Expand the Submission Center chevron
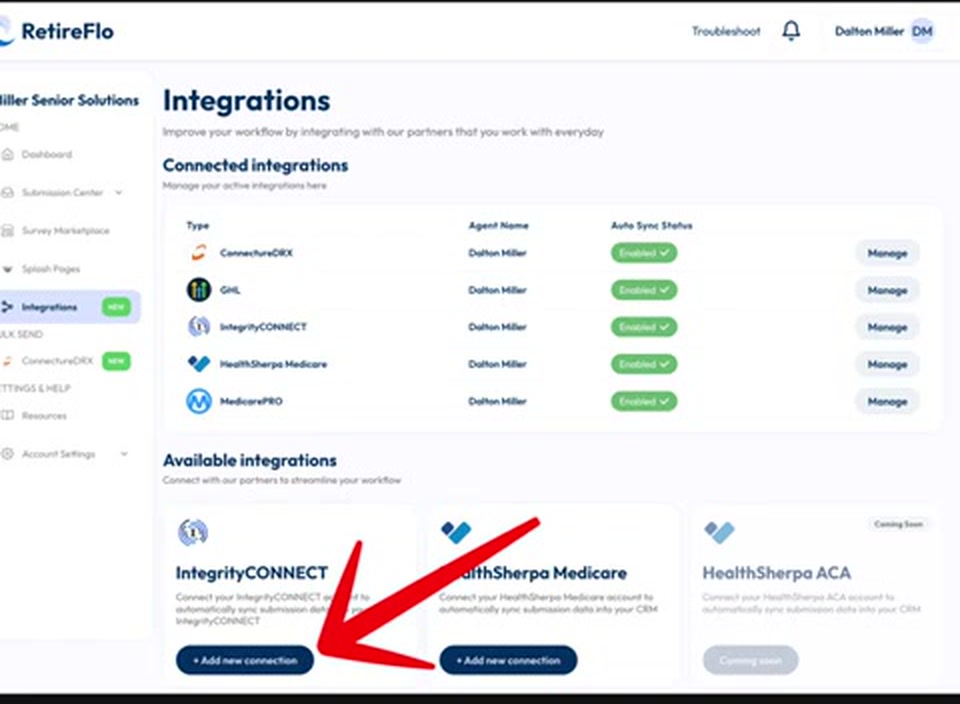This screenshot has height=704, width=960. pos(119,192)
